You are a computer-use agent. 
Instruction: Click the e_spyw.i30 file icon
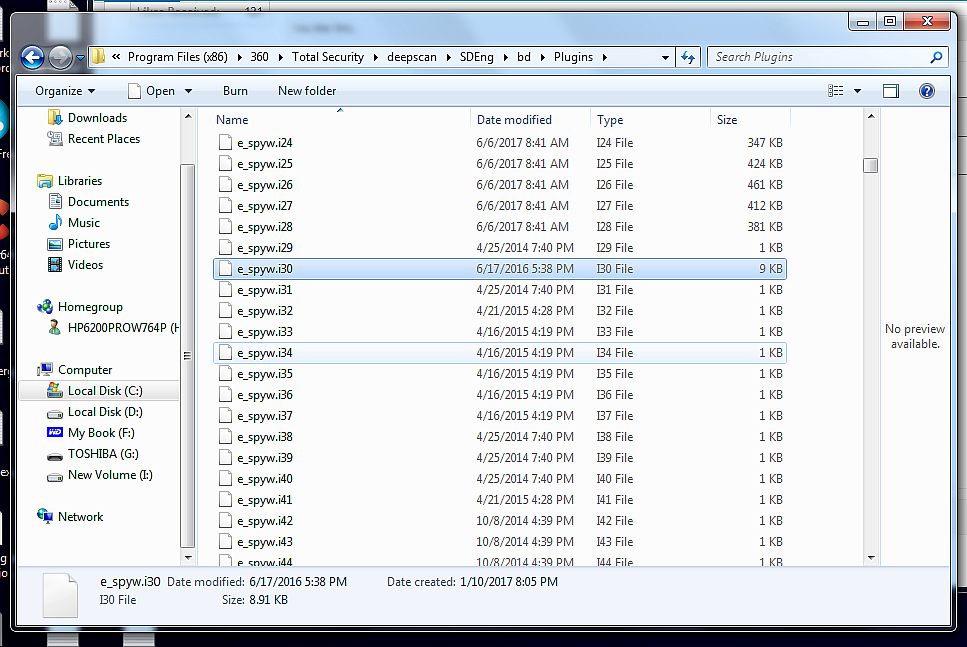point(225,268)
